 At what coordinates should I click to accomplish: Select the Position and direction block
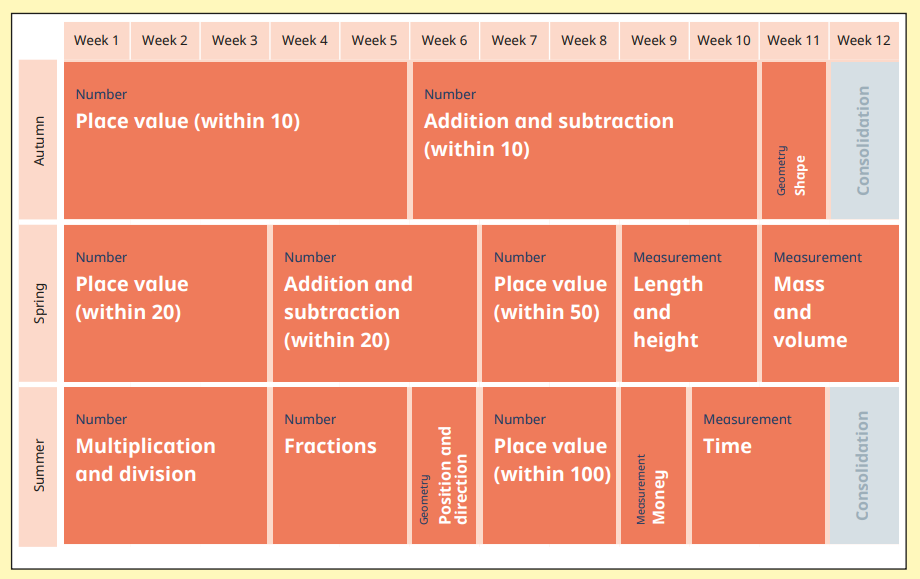tap(444, 465)
